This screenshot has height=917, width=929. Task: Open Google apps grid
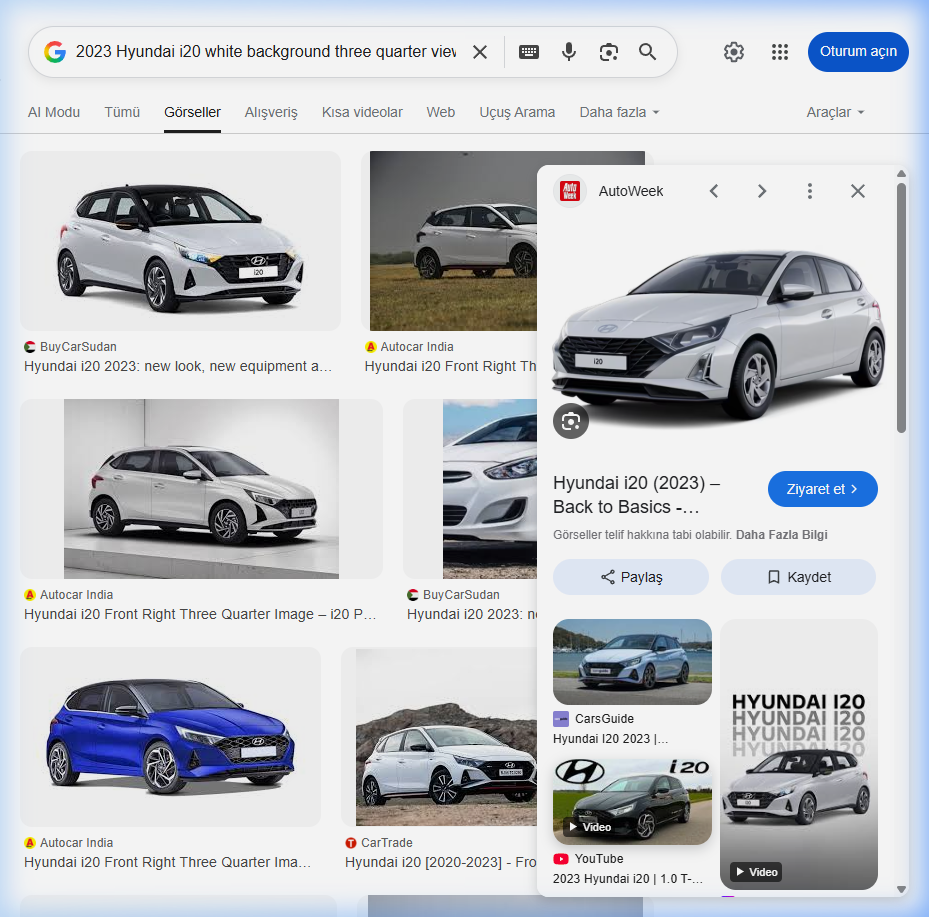780,52
